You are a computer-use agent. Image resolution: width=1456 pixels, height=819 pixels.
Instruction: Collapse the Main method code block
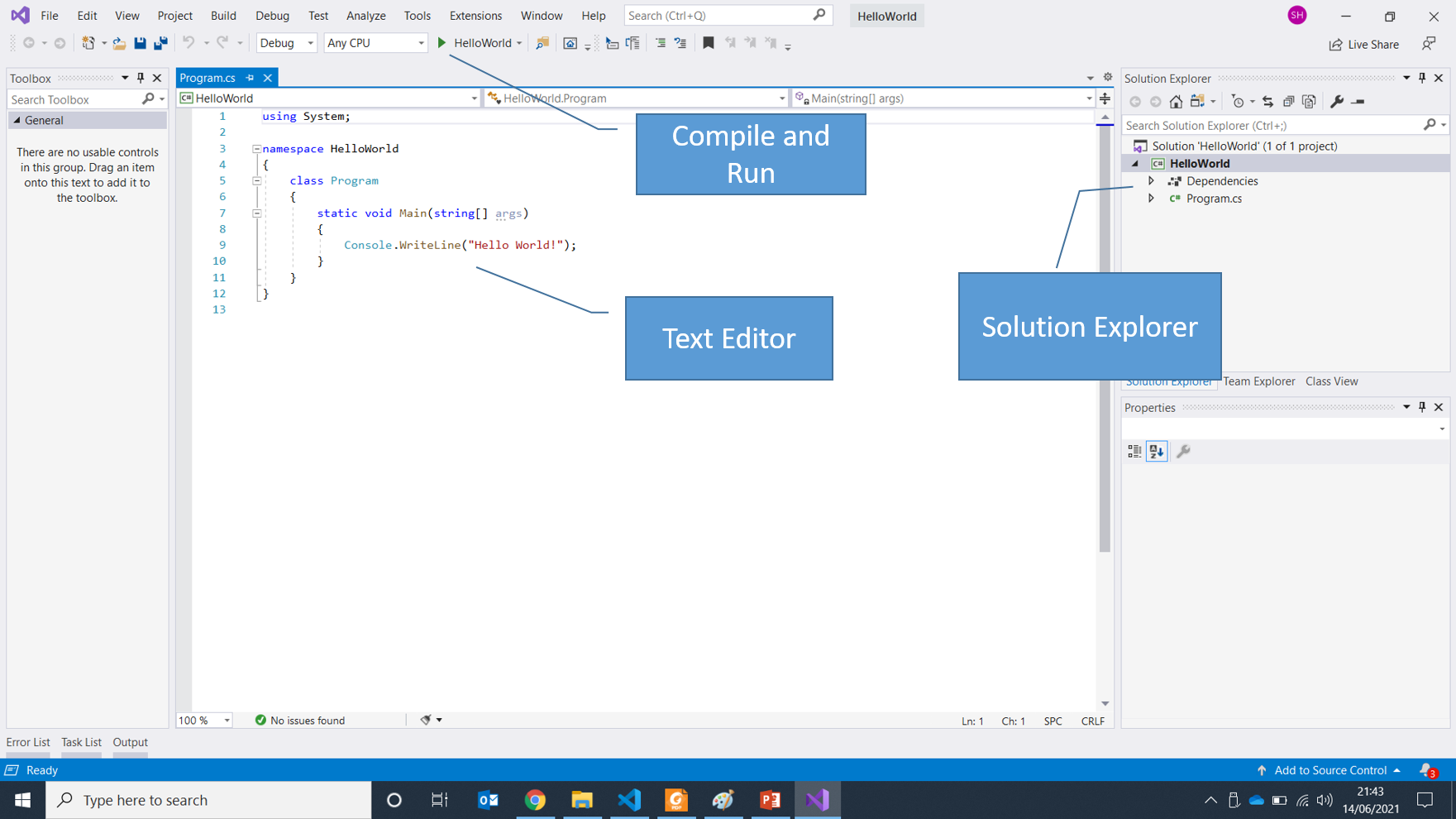click(256, 213)
